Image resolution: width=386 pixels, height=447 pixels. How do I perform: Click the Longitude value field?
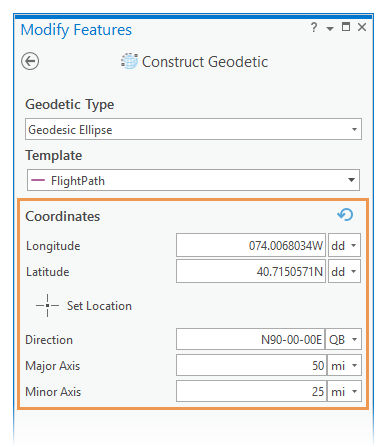251,245
